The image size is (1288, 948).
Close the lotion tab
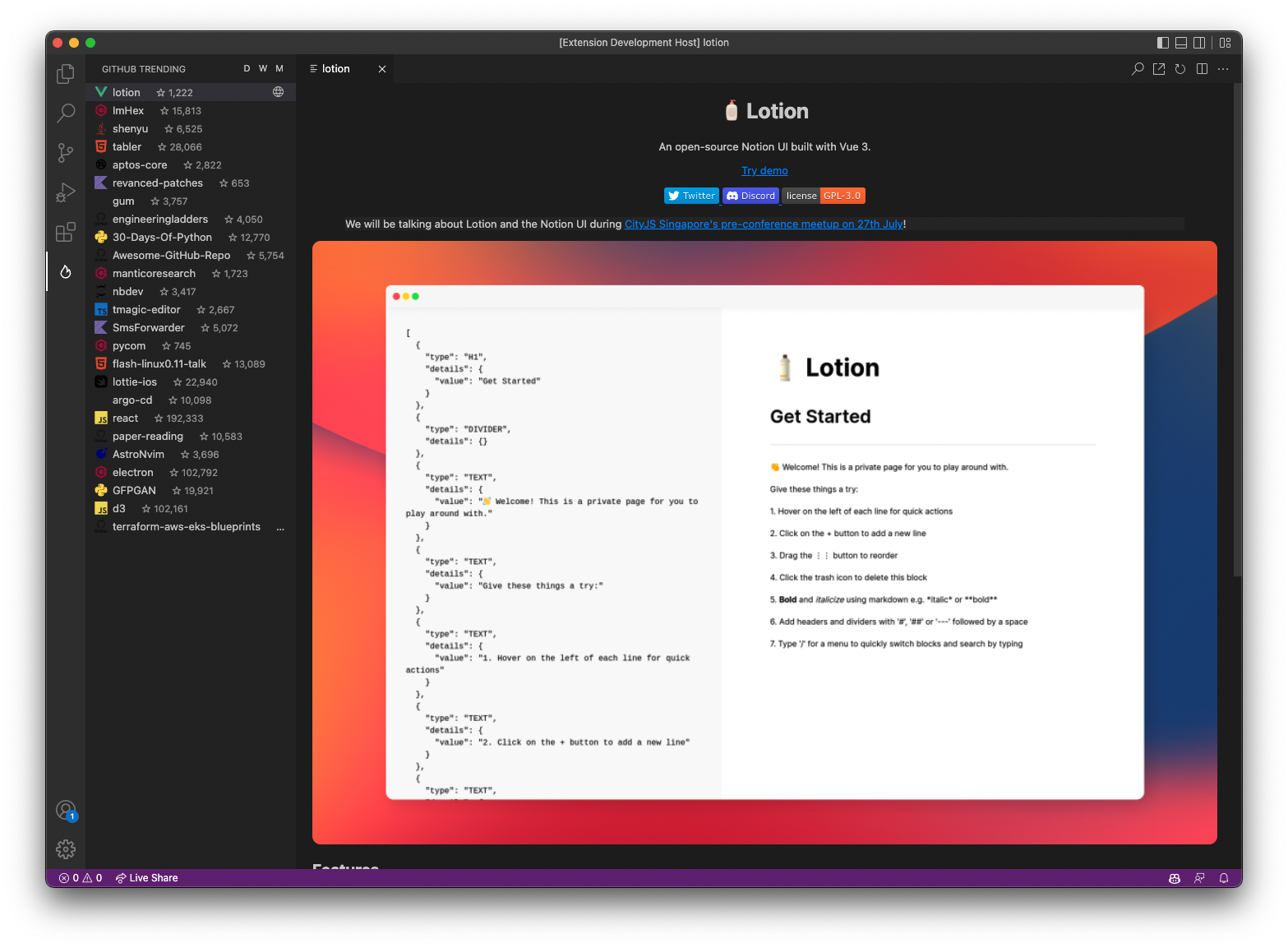(382, 69)
